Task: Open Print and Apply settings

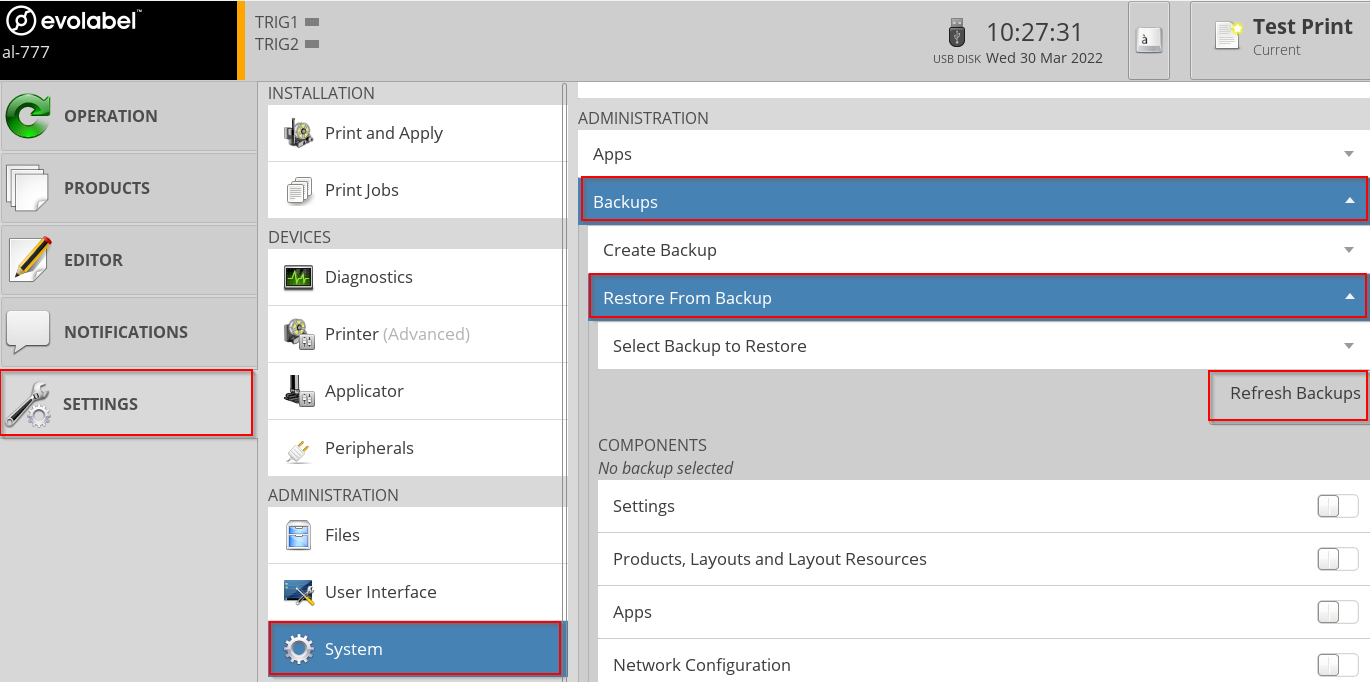Action: pos(417,133)
